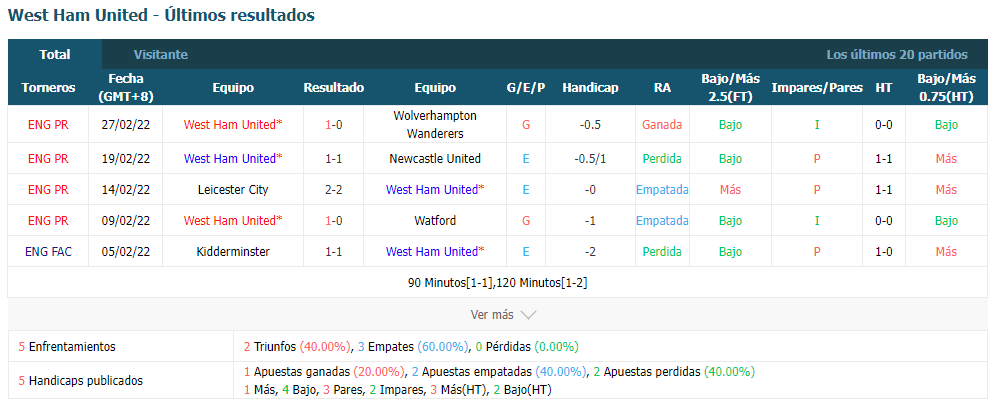Click the Bajo/Más 2.5(FT) column header

tap(730, 88)
